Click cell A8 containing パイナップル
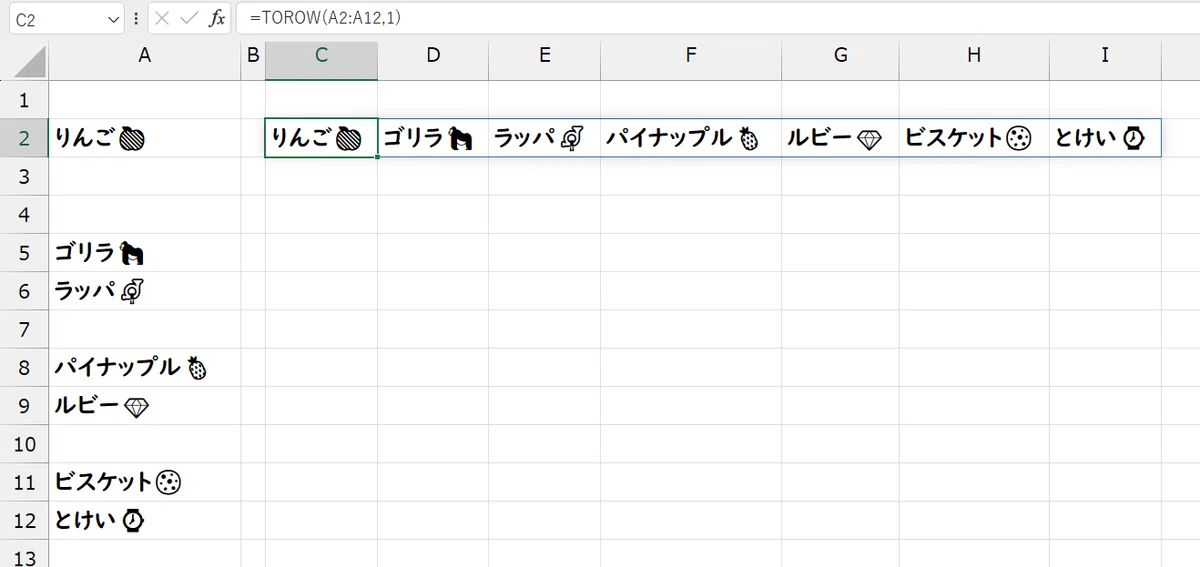This screenshot has width=1200, height=567. coord(145,367)
